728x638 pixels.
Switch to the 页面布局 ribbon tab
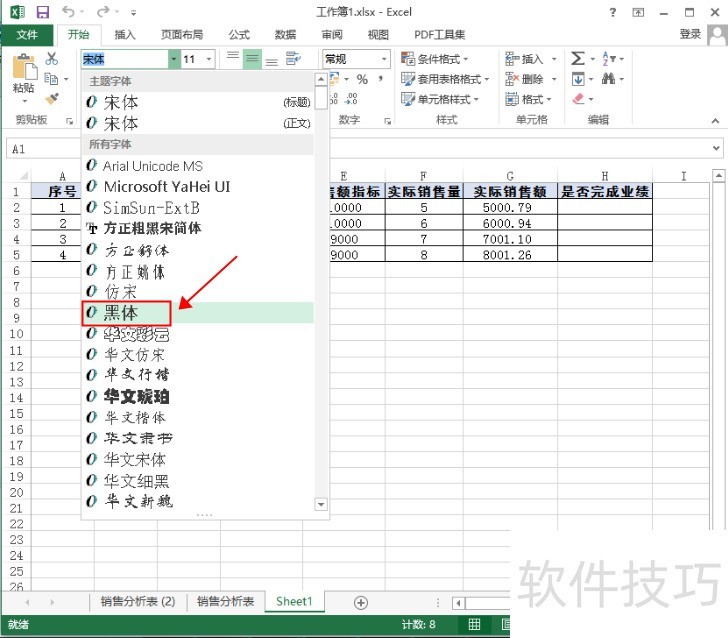pyautogui.click(x=182, y=35)
